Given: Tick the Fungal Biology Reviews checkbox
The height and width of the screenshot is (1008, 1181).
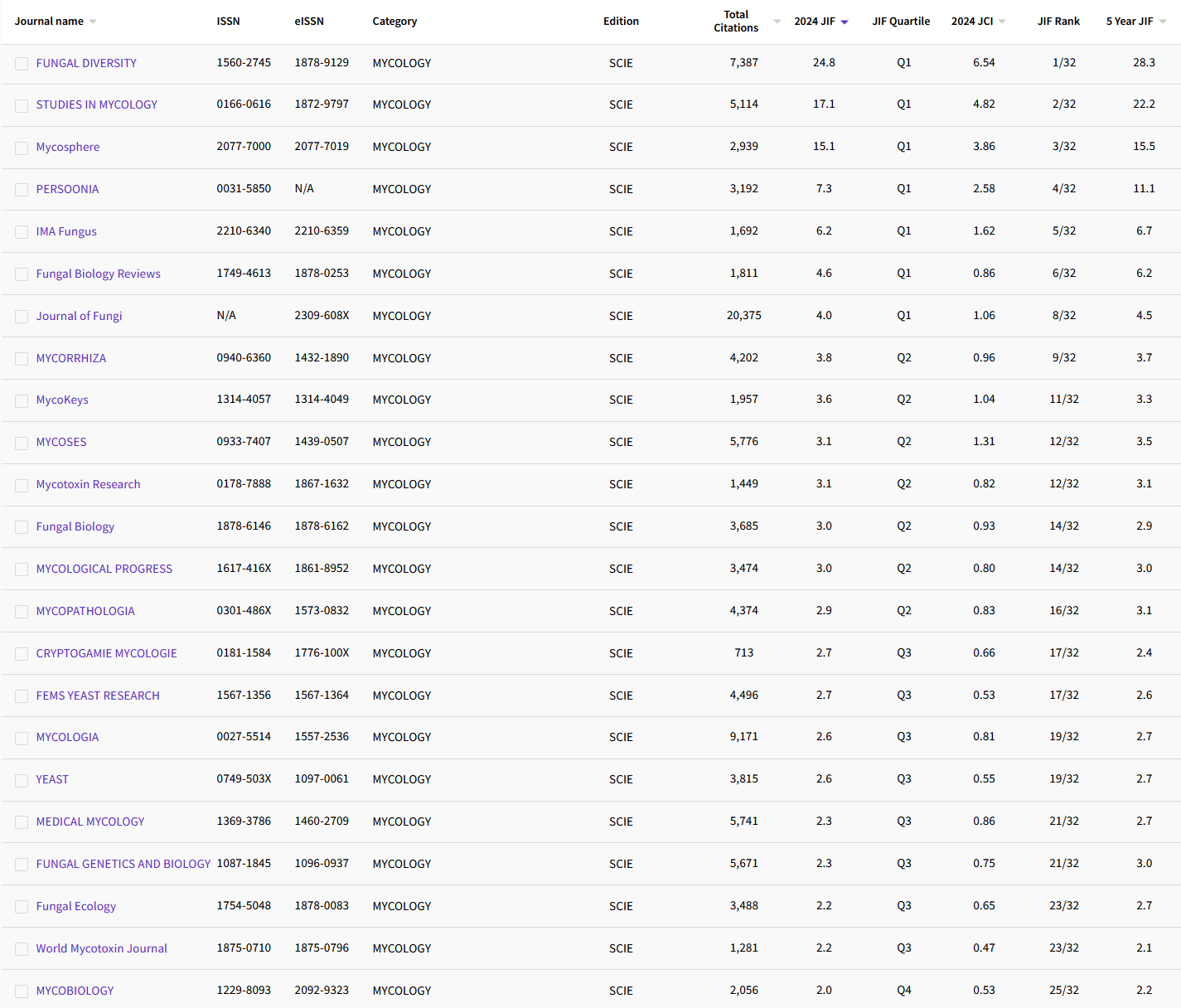Looking at the screenshot, I should click(22, 274).
